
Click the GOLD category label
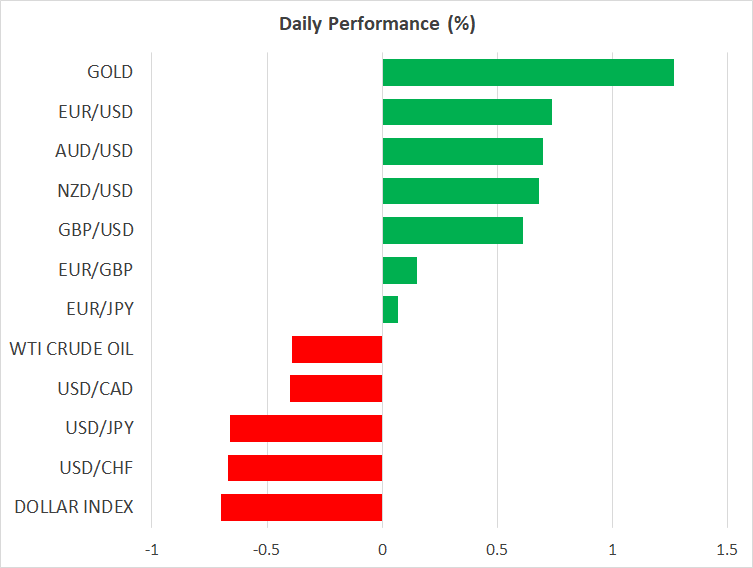tap(110, 73)
